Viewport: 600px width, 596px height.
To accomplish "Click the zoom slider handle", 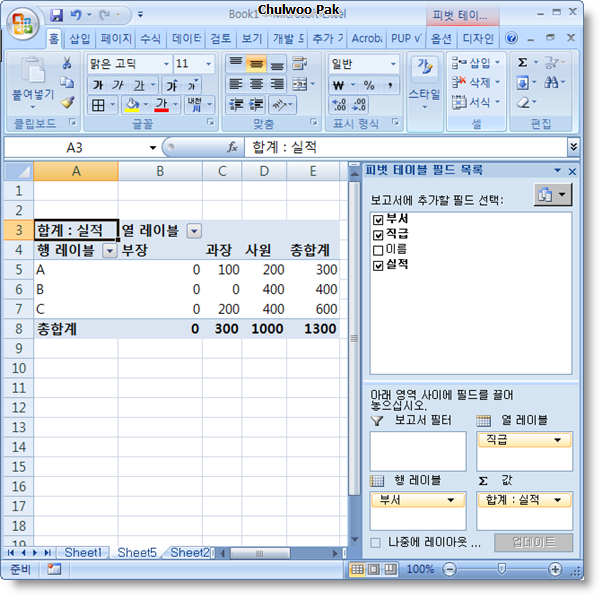I will 502,569.
